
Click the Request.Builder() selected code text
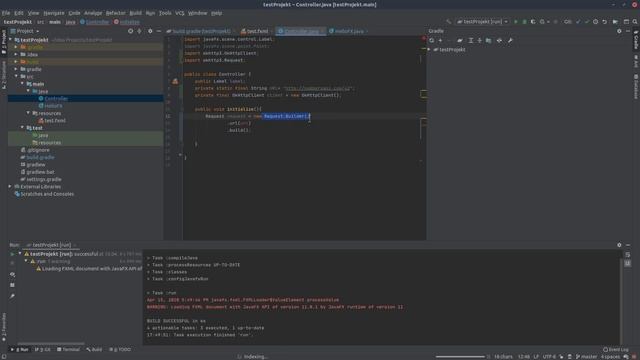pyautogui.click(x=286, y=116)
